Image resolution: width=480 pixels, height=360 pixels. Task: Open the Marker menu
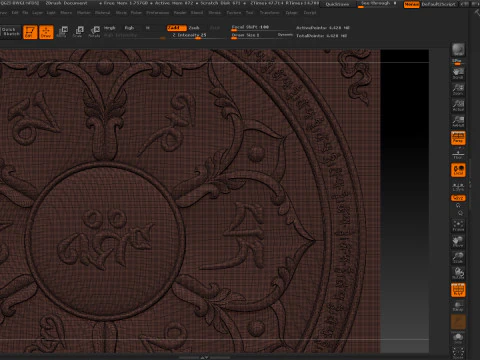83,13
